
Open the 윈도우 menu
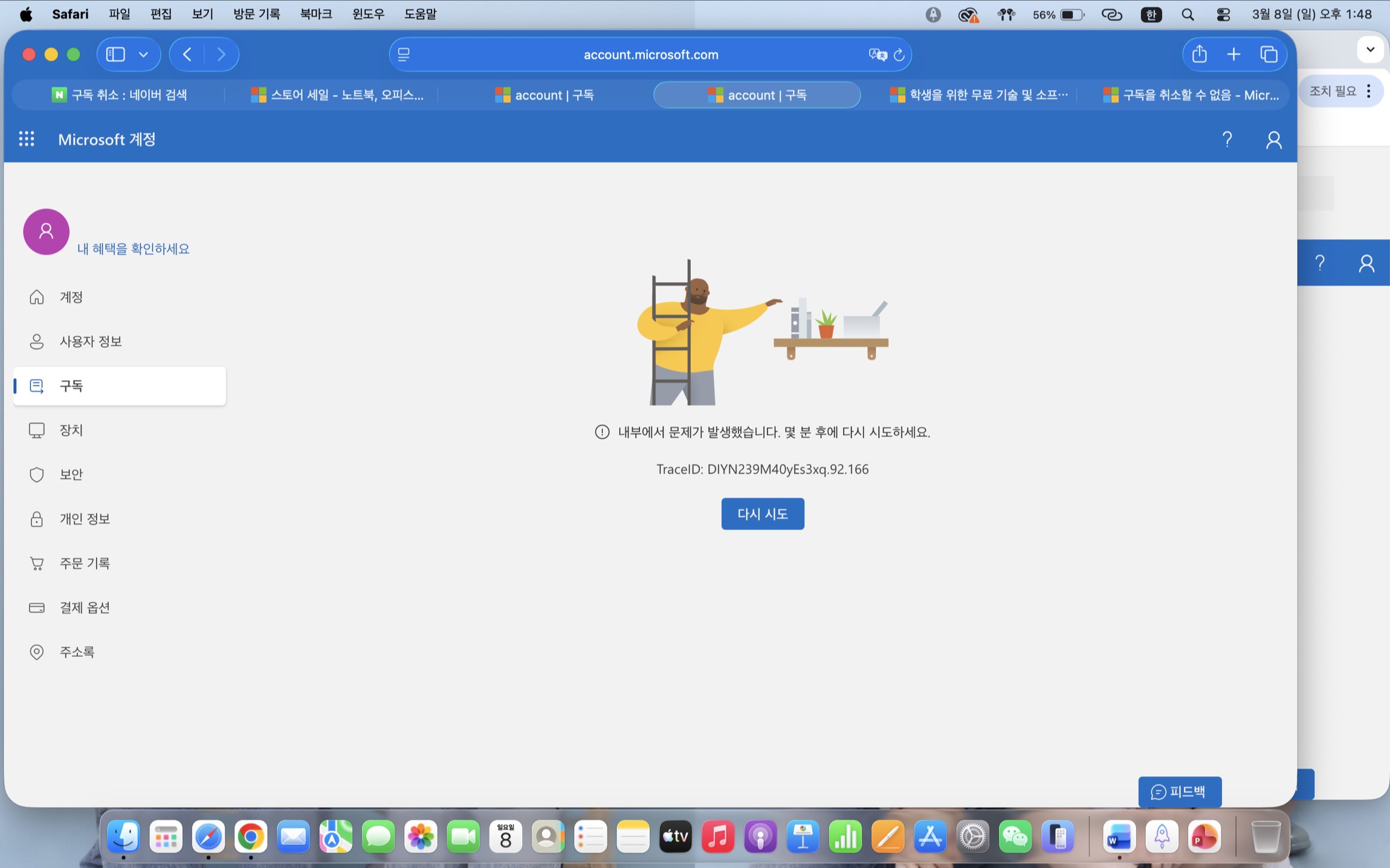[x=369, y=14]
